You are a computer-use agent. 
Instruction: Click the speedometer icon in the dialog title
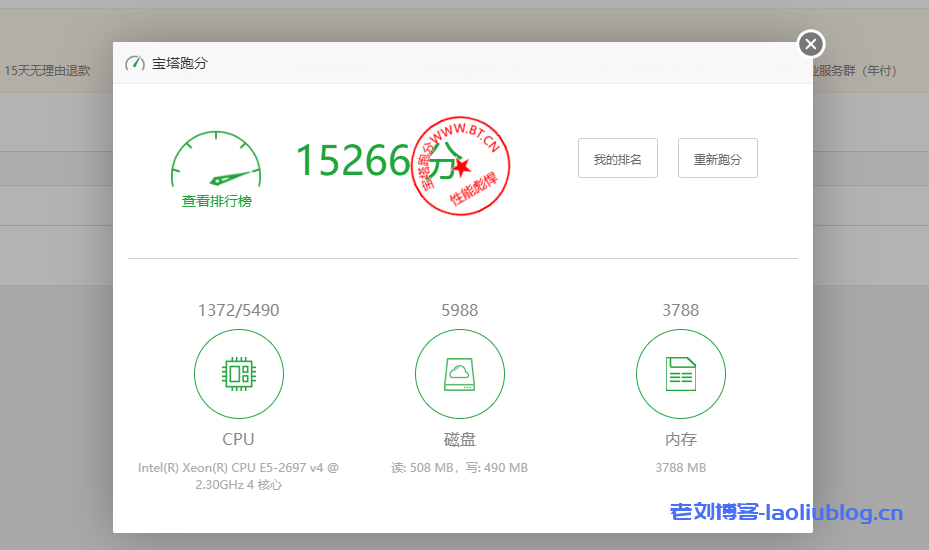click(135, 64)
